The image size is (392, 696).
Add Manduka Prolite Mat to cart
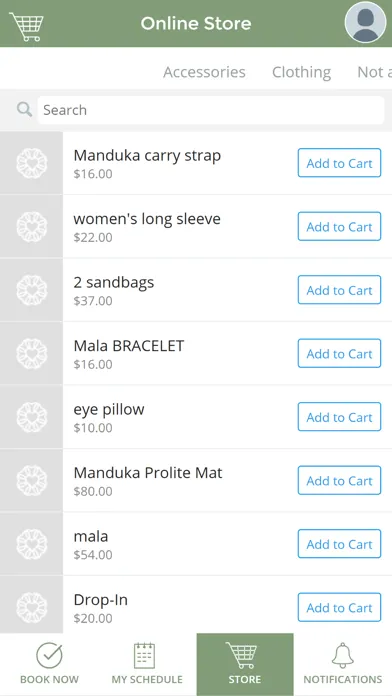click(x=339, y=480)
